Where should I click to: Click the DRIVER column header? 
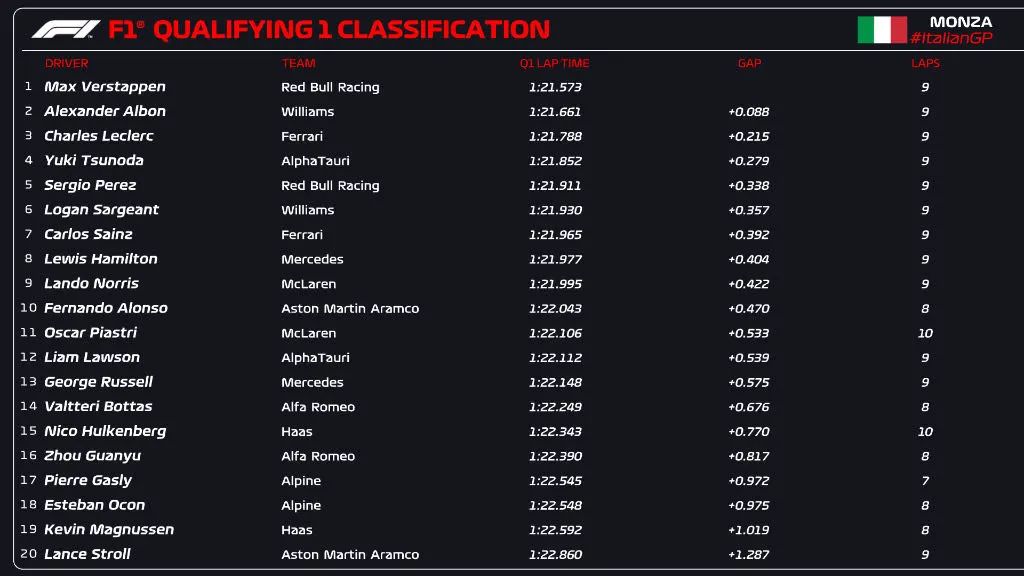(66, 63)
